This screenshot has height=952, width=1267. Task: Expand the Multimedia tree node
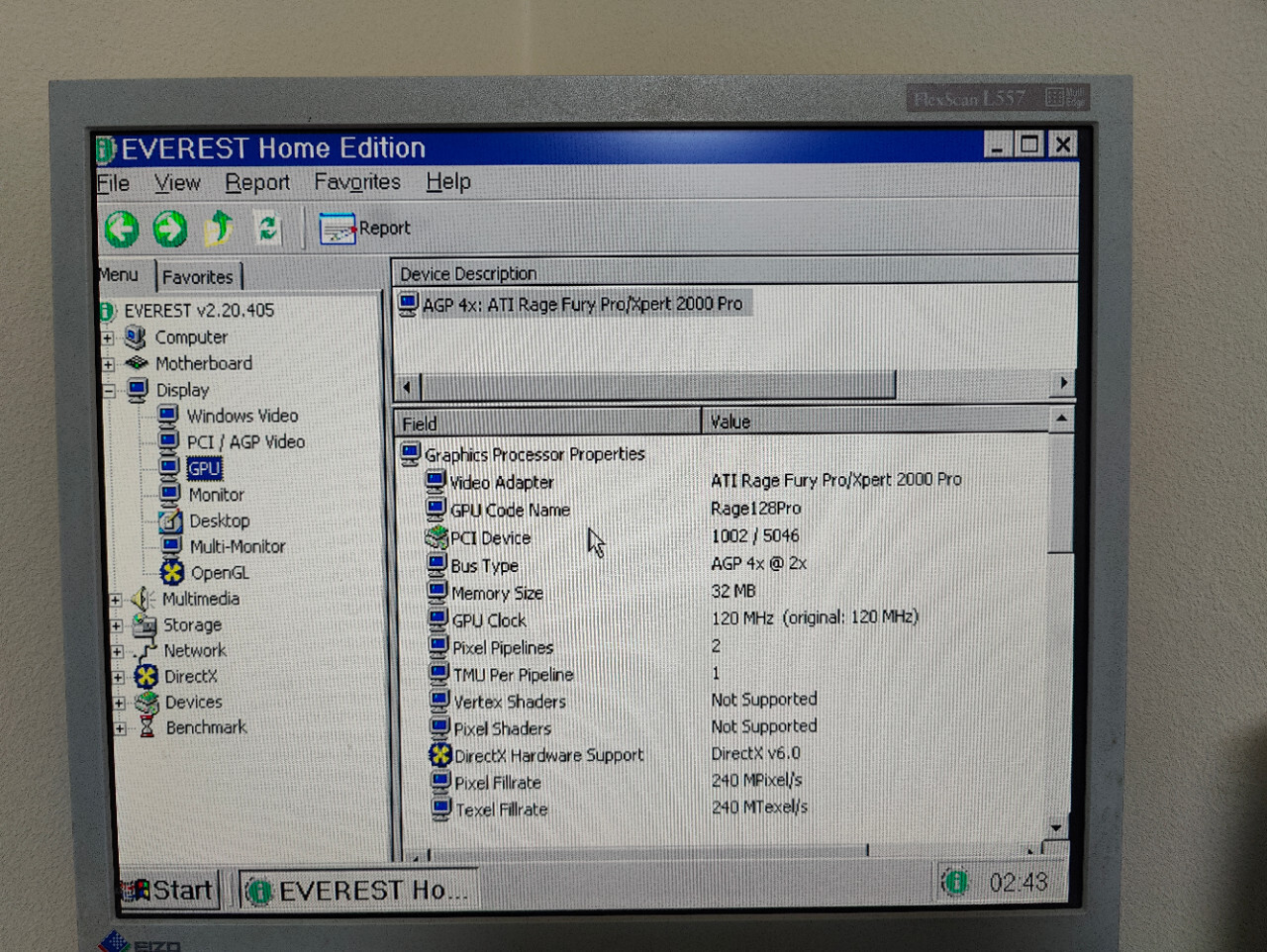116,600
